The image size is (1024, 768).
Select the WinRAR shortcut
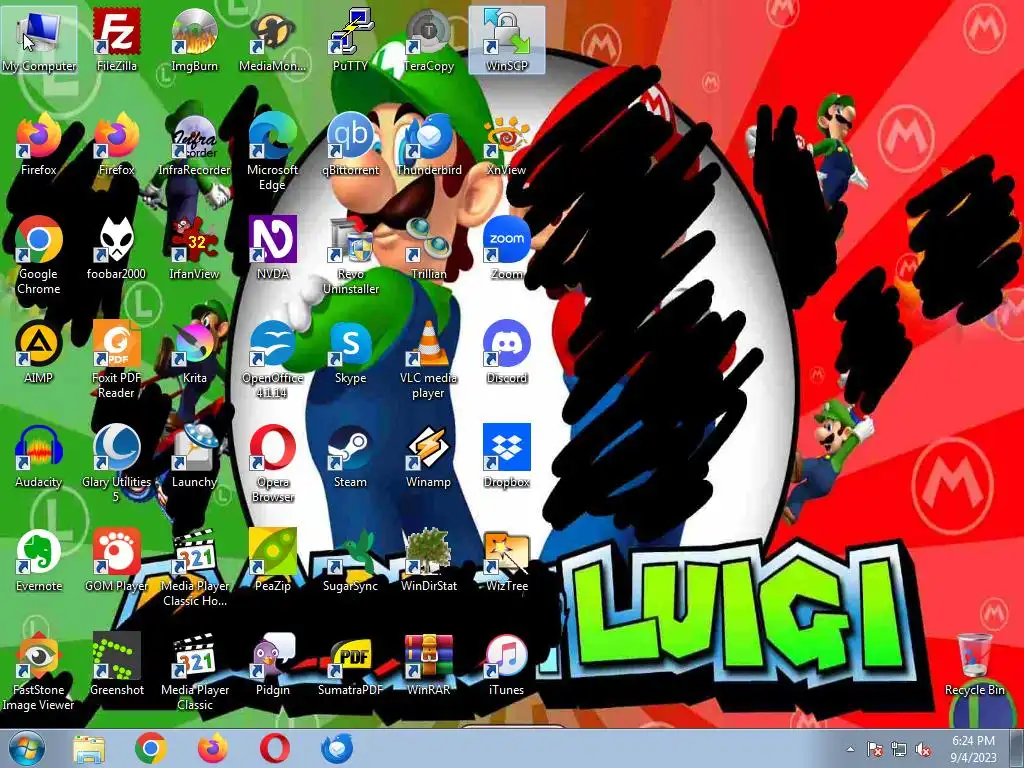point(428,665)
